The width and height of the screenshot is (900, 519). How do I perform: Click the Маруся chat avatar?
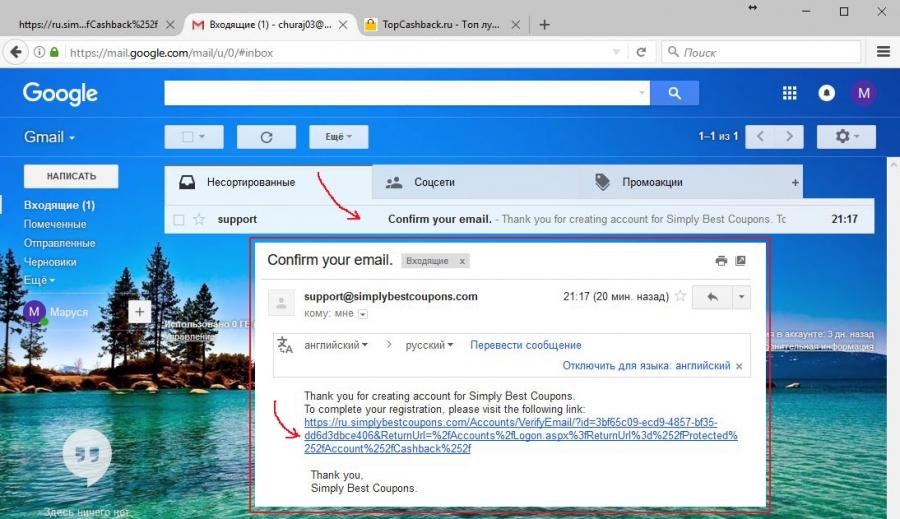click(34, 312)
